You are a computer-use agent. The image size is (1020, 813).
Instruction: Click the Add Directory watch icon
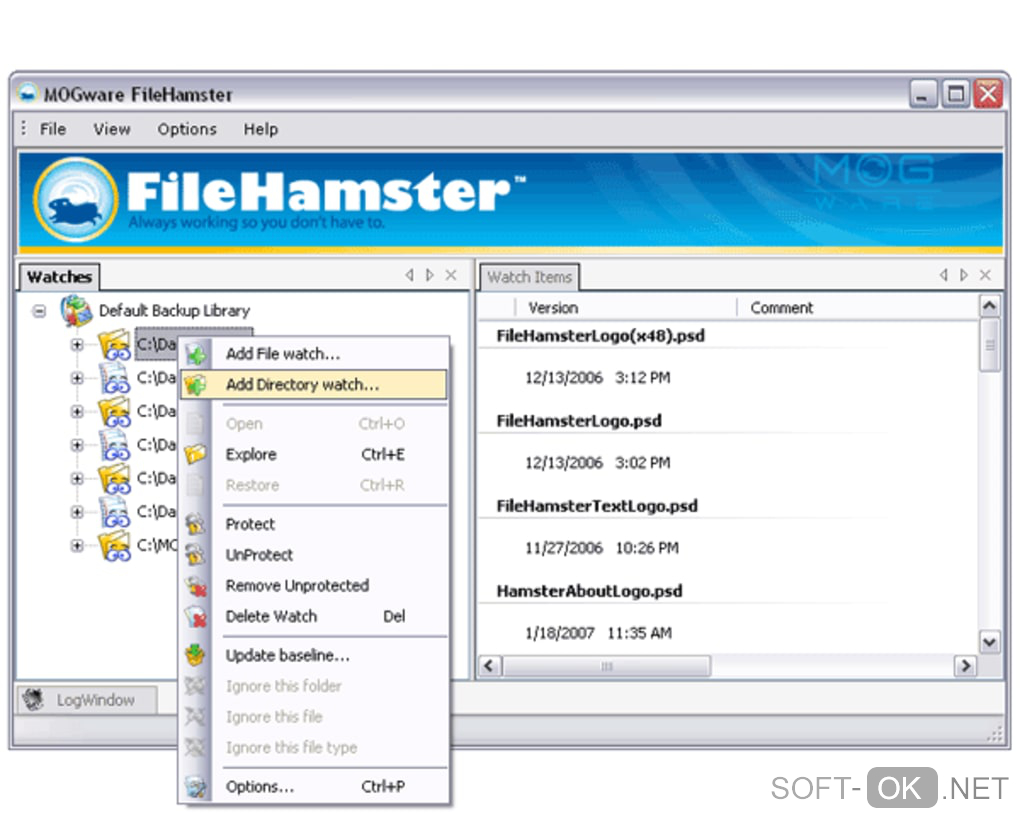pos(195,385)
